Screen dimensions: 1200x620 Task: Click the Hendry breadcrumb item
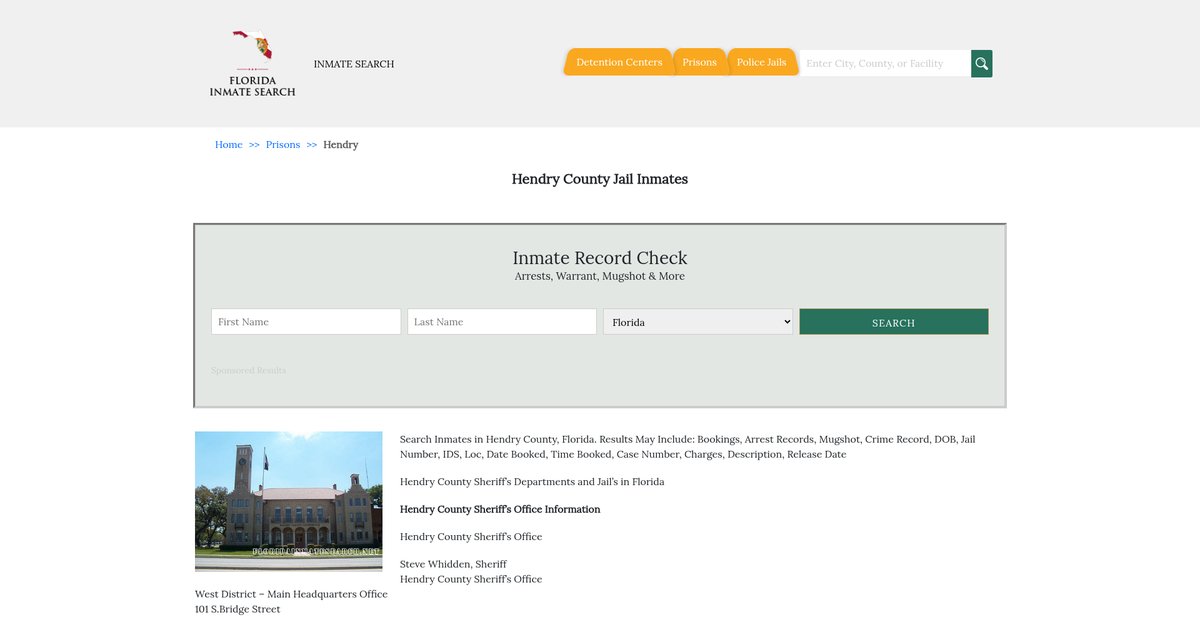[340, 145]
